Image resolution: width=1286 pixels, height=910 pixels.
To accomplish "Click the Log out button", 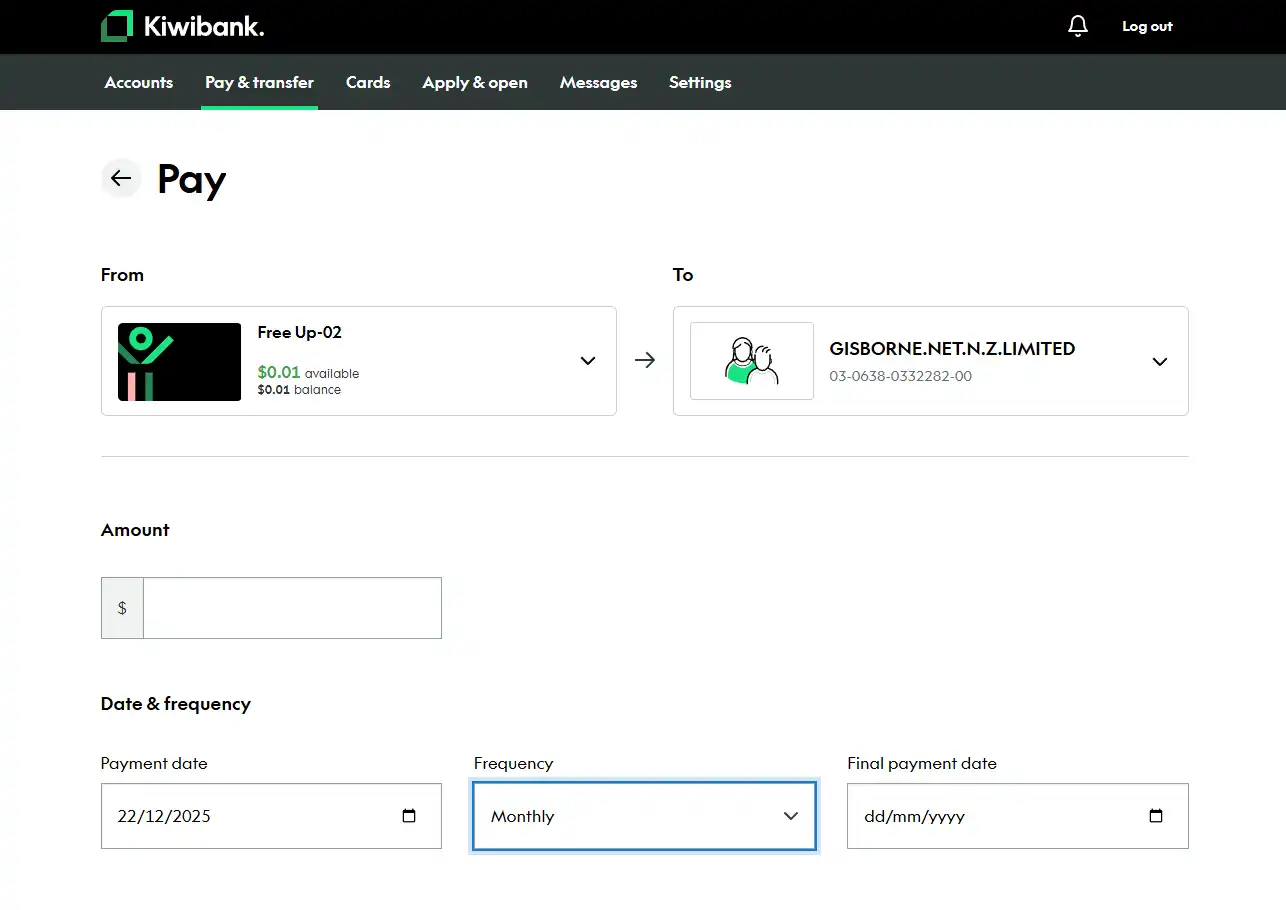I will coord(1147,26).
